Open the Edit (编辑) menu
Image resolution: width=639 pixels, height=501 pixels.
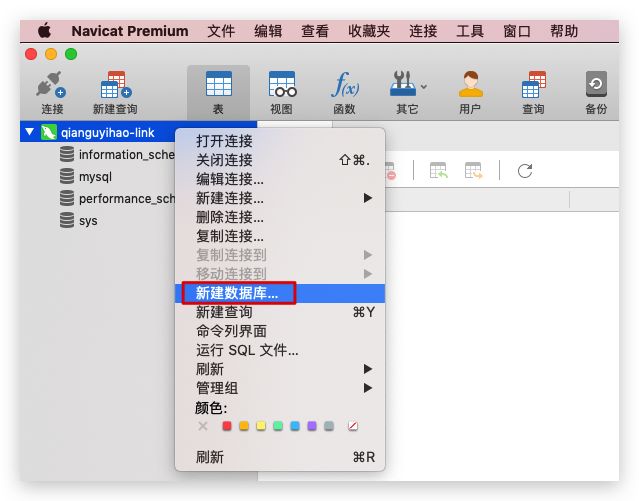tap(268, 31)
